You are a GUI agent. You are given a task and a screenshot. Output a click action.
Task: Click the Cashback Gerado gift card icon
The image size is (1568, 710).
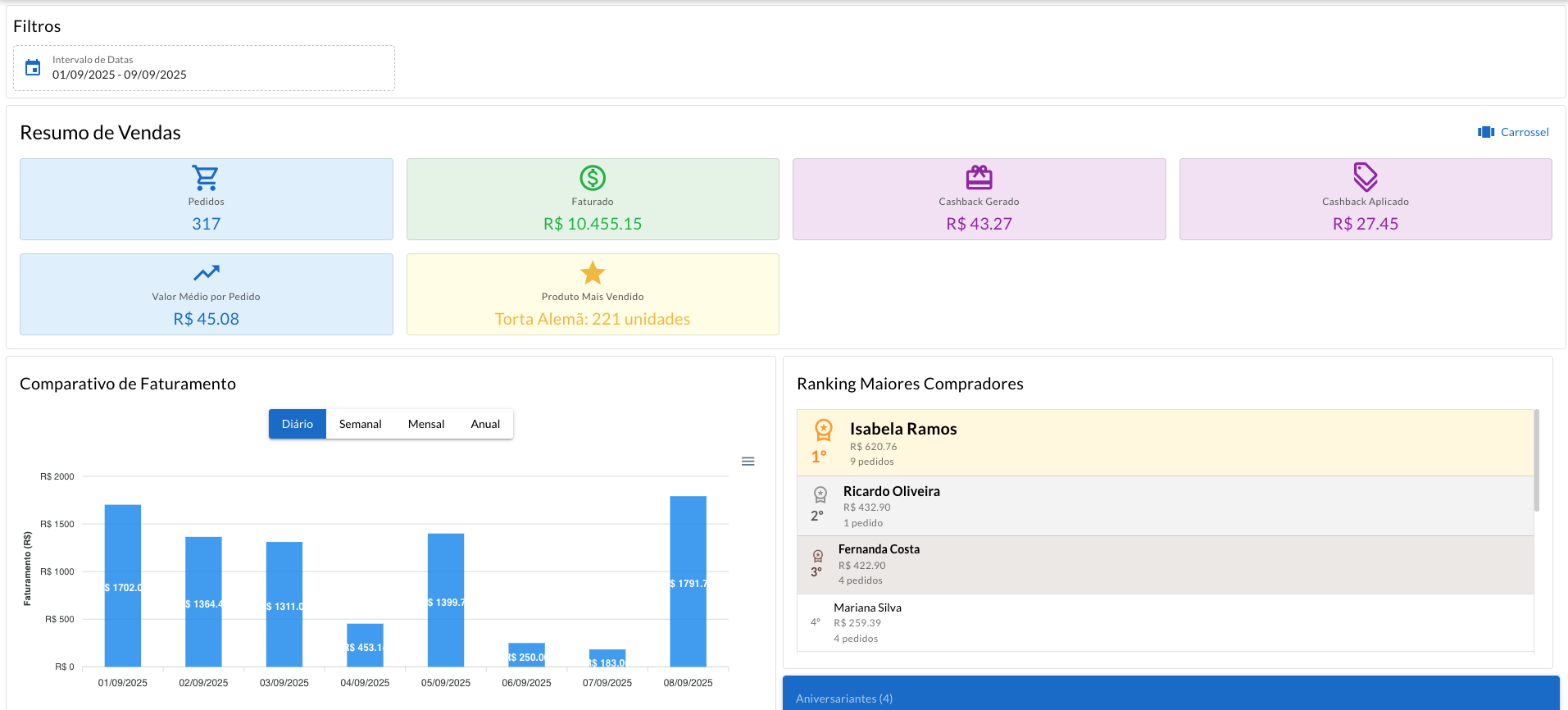979,177
